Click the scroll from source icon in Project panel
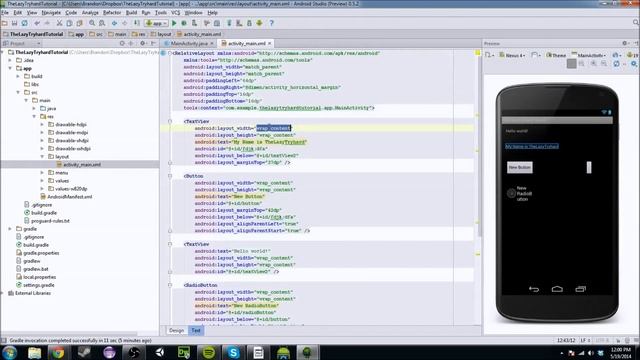 (x=122, y=43)
